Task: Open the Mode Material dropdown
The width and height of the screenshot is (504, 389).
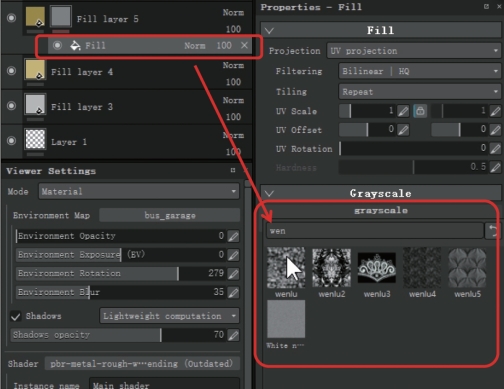Action: click(139, 191)
